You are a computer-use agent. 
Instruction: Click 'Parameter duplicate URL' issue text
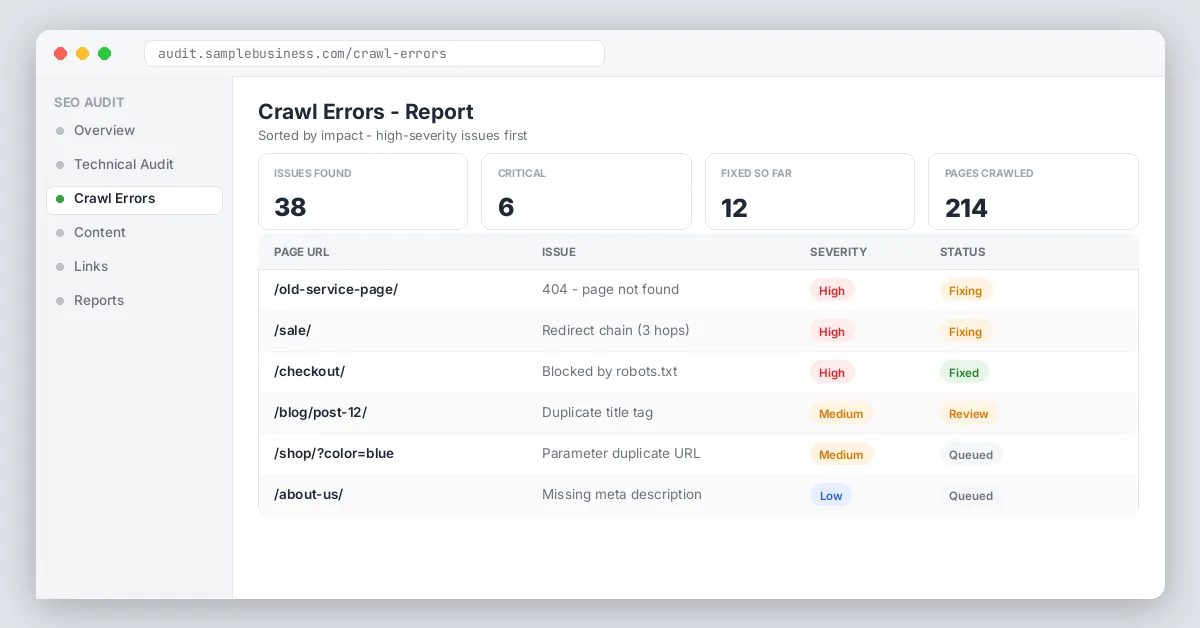pyautogui.click(x=621, y=453)
